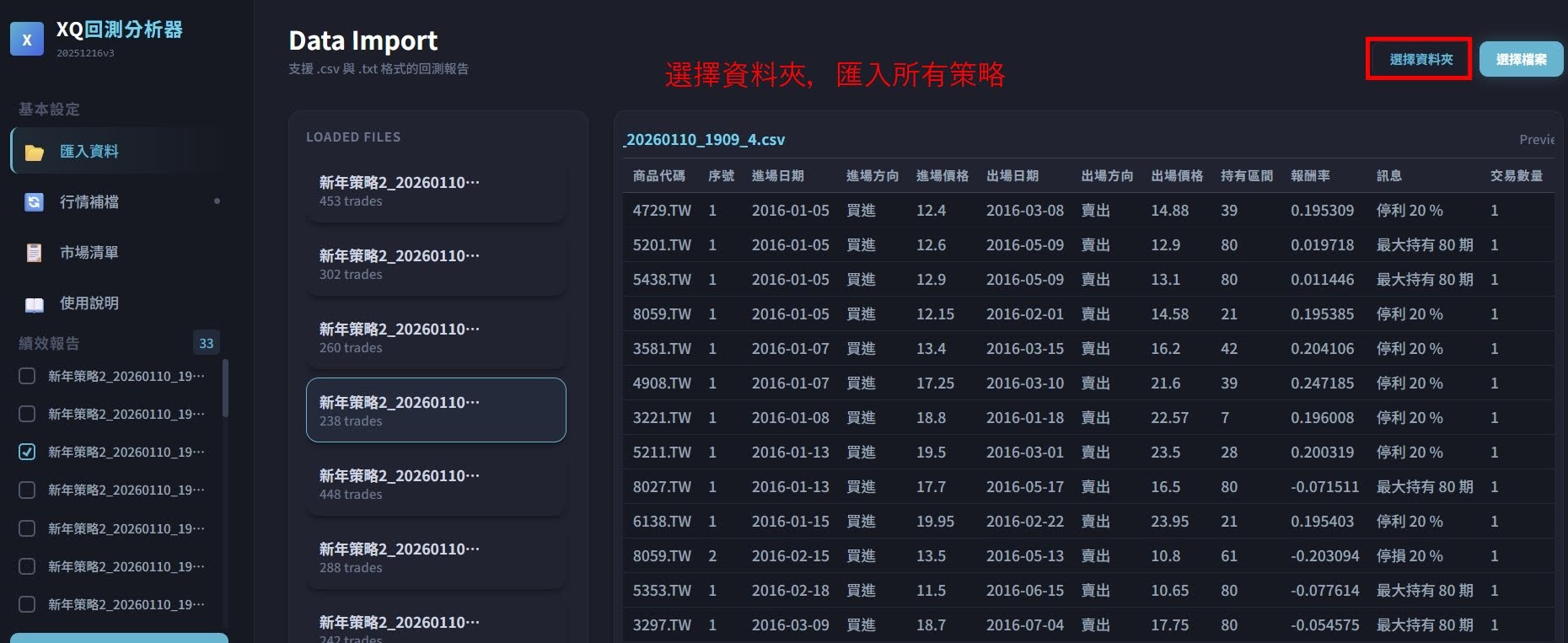Click the 選擇資料夾 button
The image size is (1568, 643).
pyautogui.click(x=1420, y=60)
